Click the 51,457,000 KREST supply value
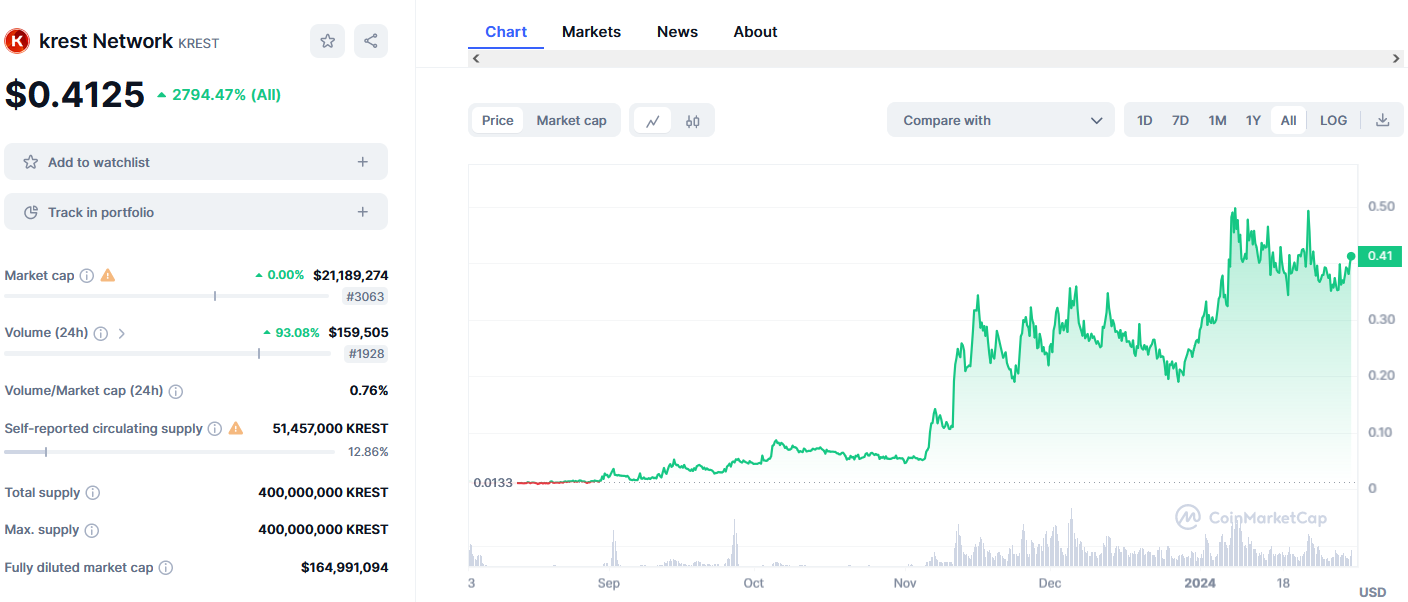 (330, 428)
